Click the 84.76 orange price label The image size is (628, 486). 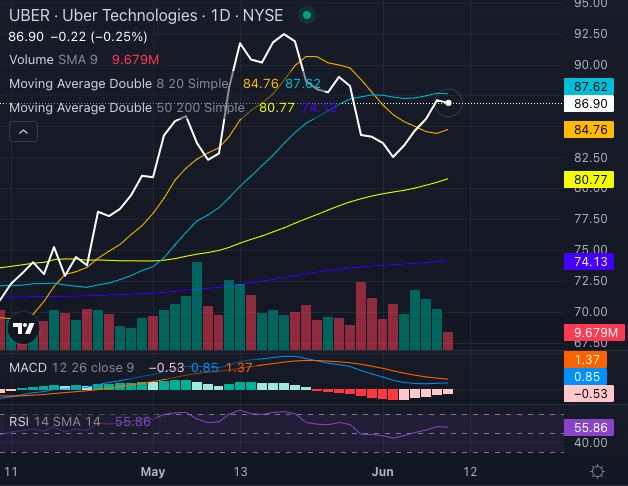click(x=588, y=130)
